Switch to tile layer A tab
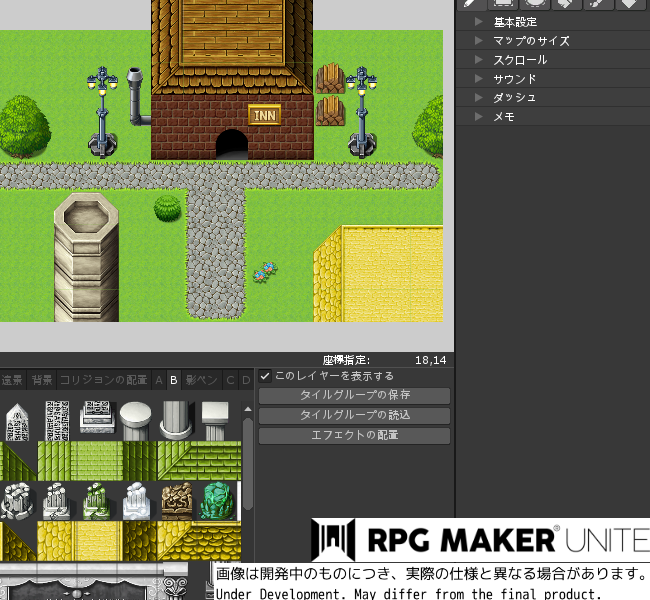 (159, 380)
